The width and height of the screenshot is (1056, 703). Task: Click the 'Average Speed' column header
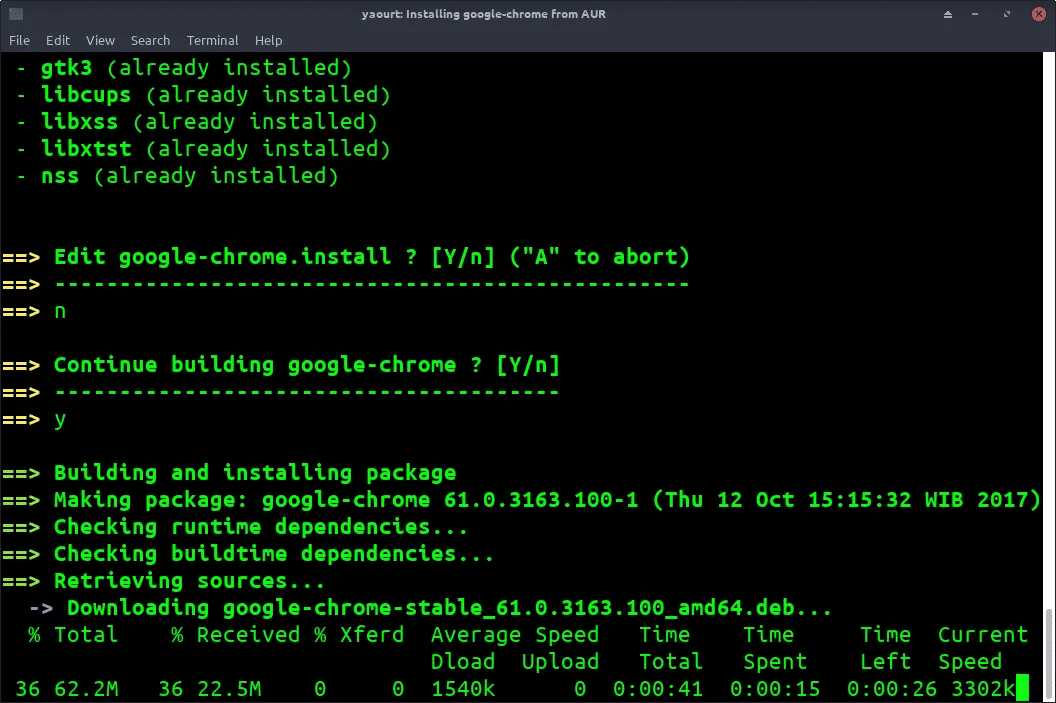(515, 635)
